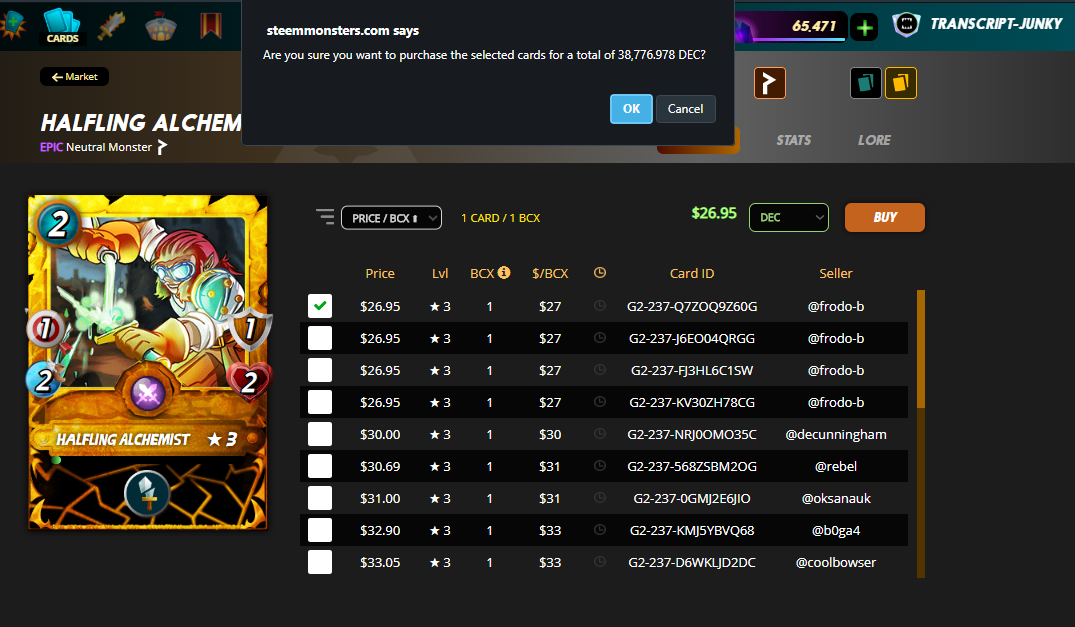Image resolution: width=1075 pixels, height=627 pixels.
Task: Open the Cards collection icon
Action: [x=62, y=26]
